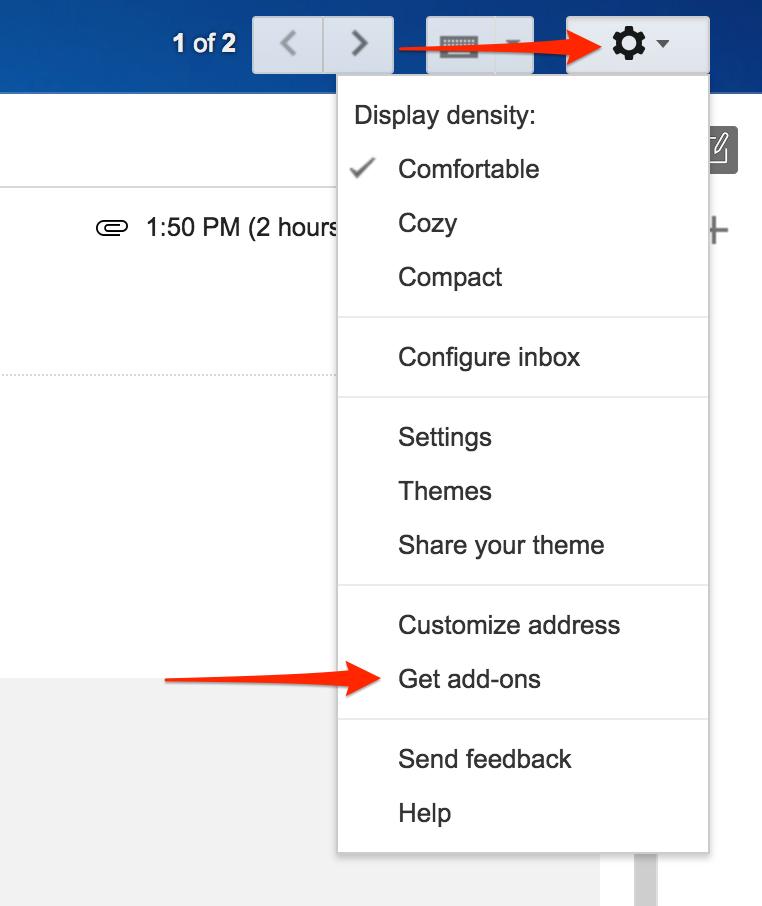Select Send feedback menu entry
This screenshot has width=762, height=906.
point(523,759)
